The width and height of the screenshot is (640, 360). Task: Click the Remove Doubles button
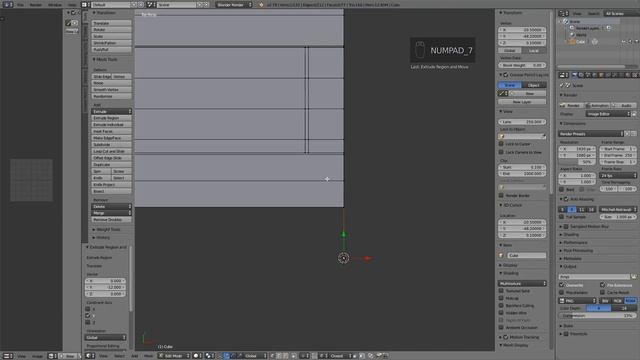(x=111, y=220)
